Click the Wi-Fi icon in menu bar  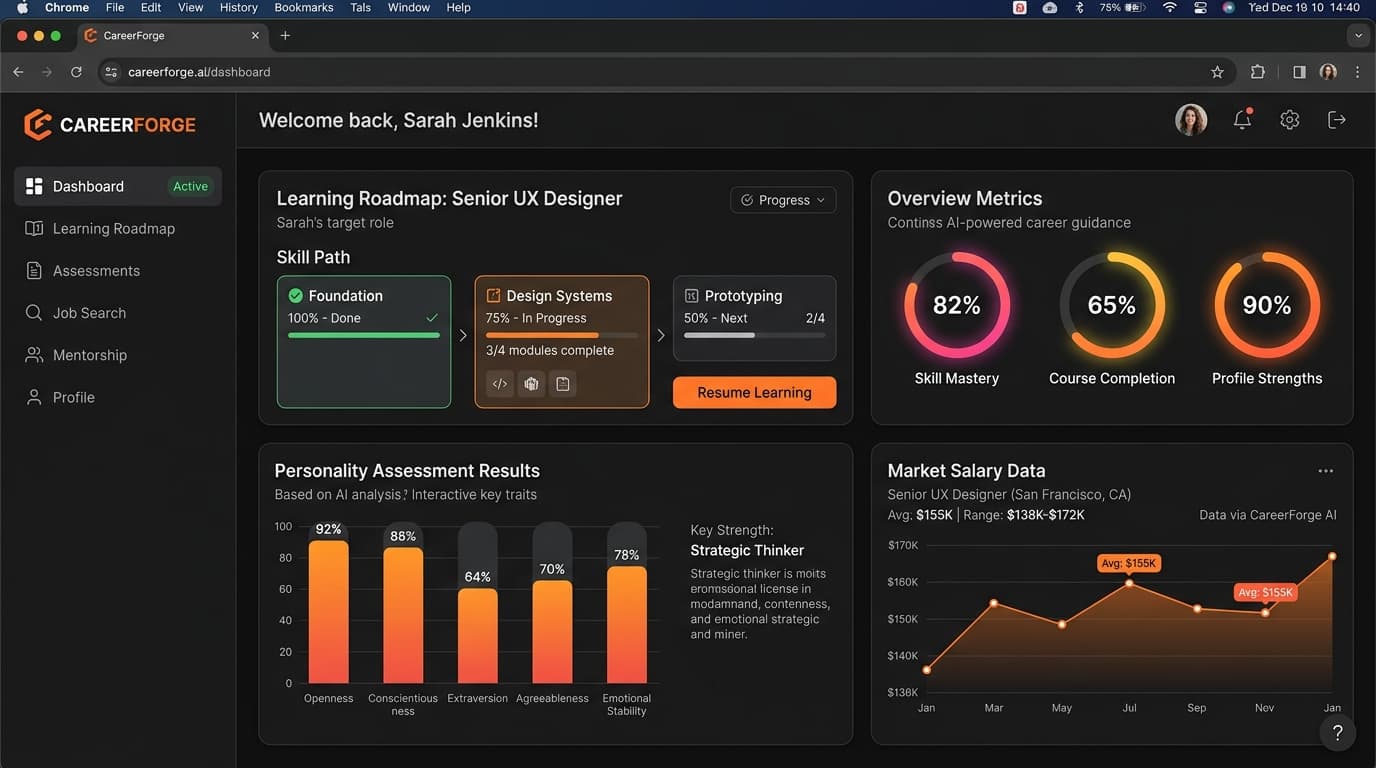1169,7
